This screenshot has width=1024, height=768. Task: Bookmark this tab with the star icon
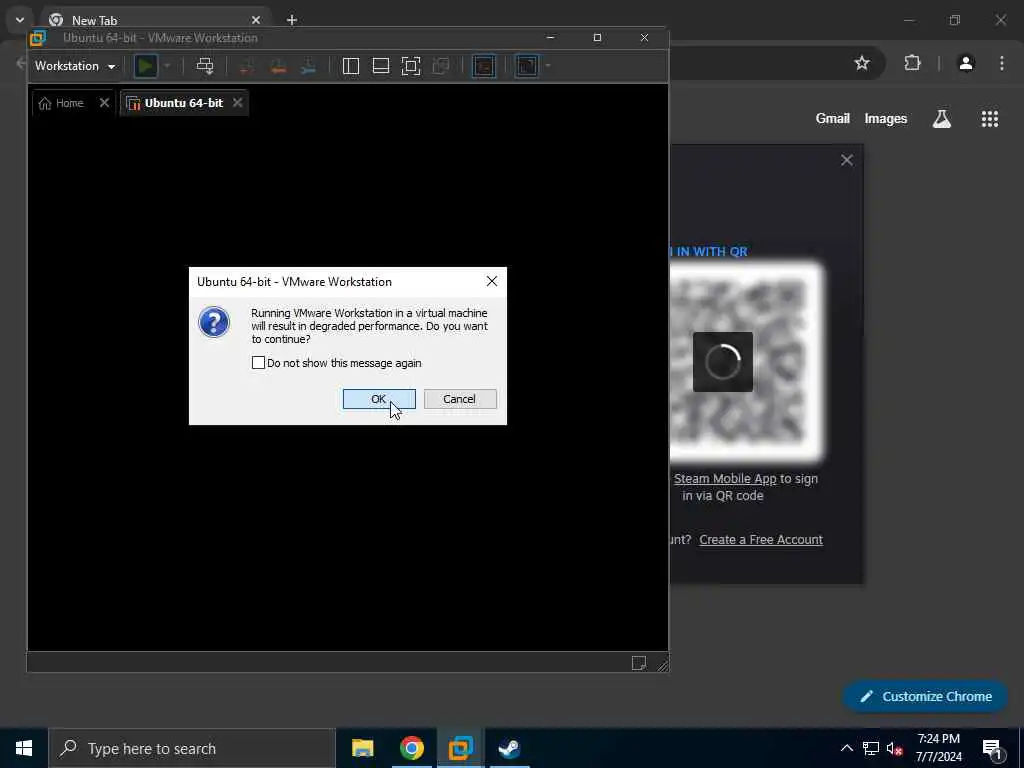pos(862,63)
